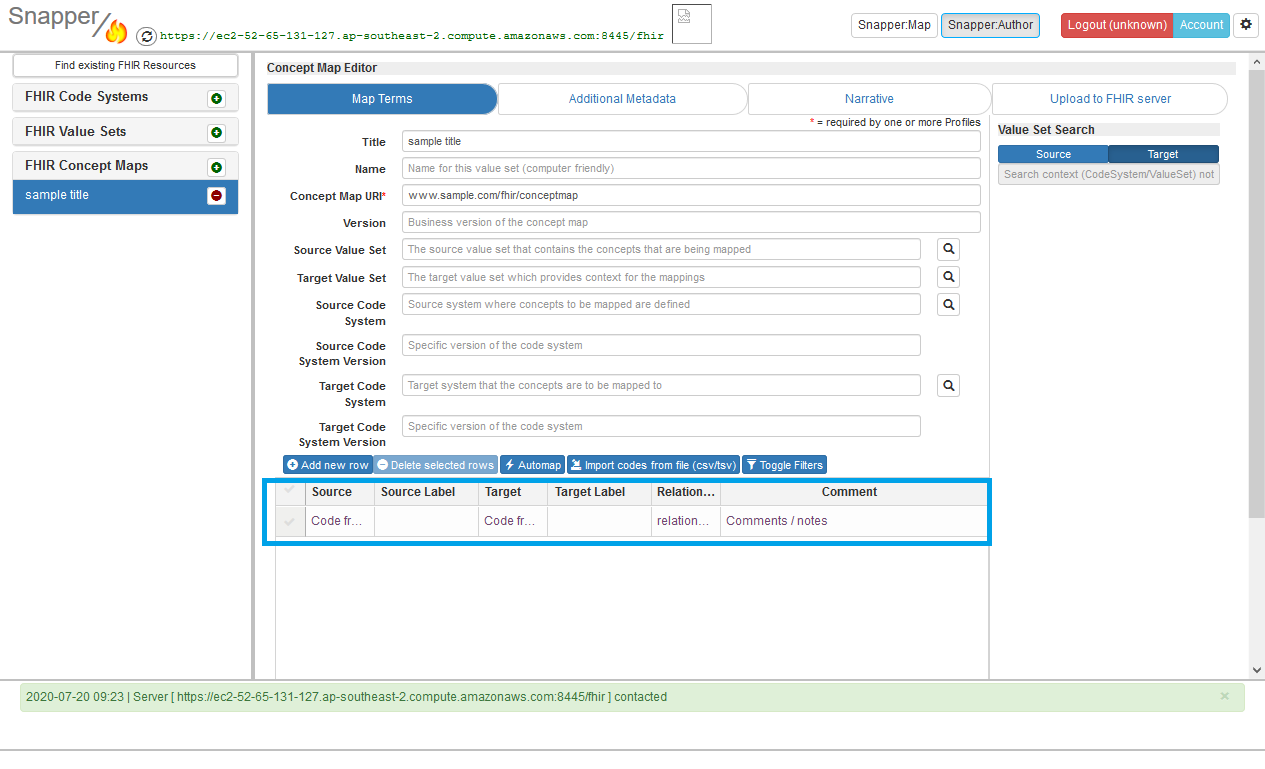Switch to Snapper:Author mode

pyautogui.click(x=990, y=25)
